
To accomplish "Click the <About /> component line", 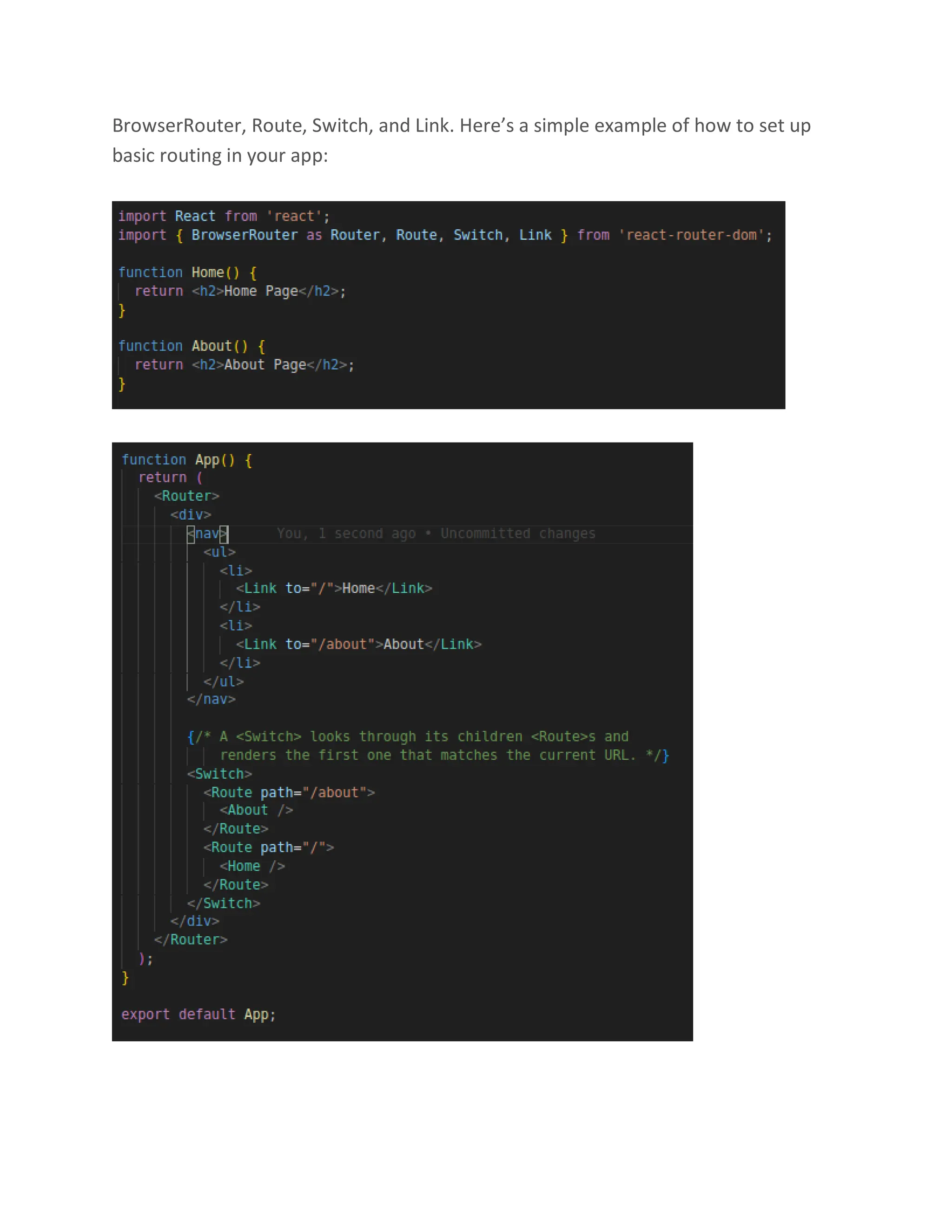I will coord(256,810).
